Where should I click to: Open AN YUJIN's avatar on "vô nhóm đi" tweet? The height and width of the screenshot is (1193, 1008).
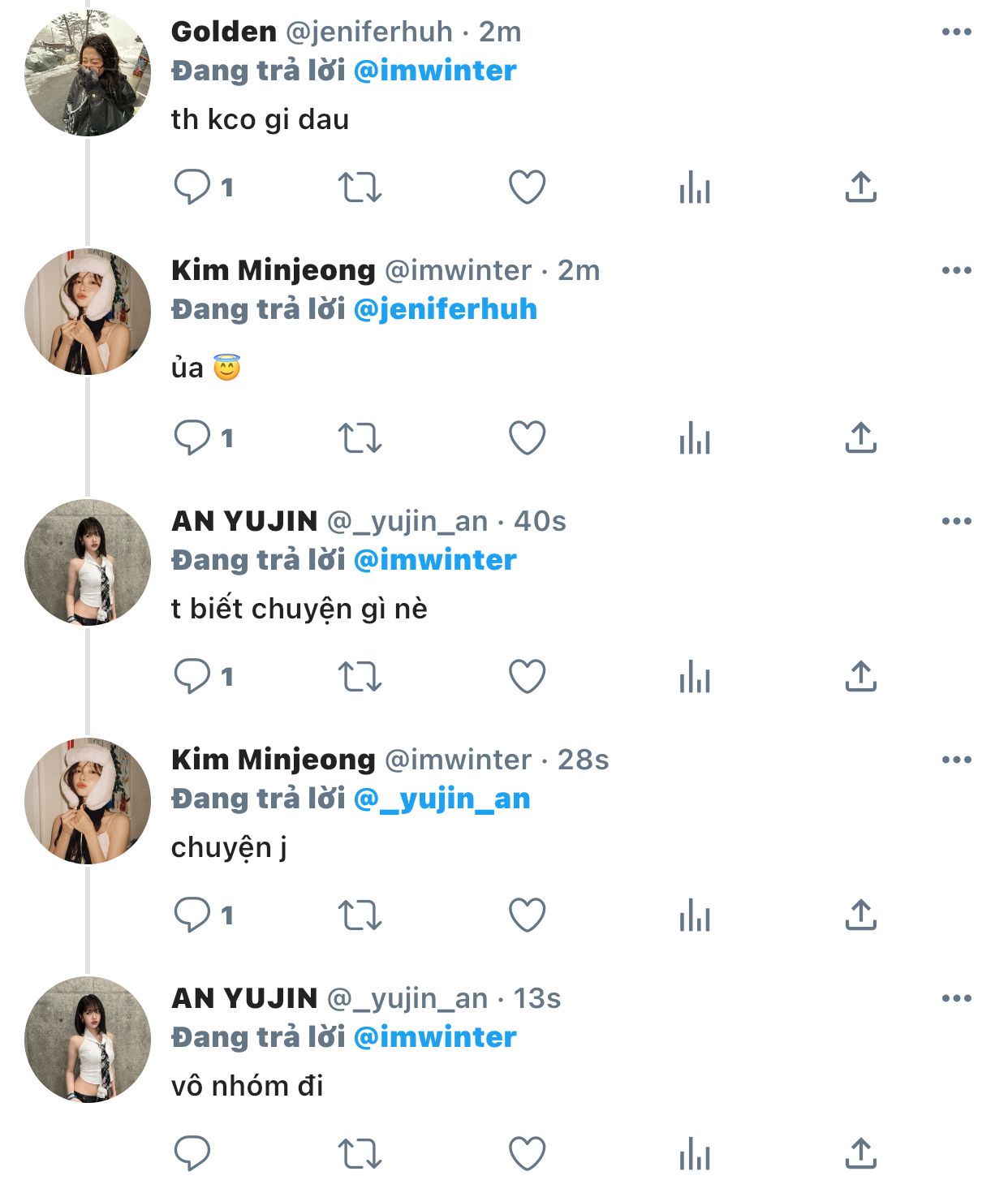click(x=88, y=1040)
